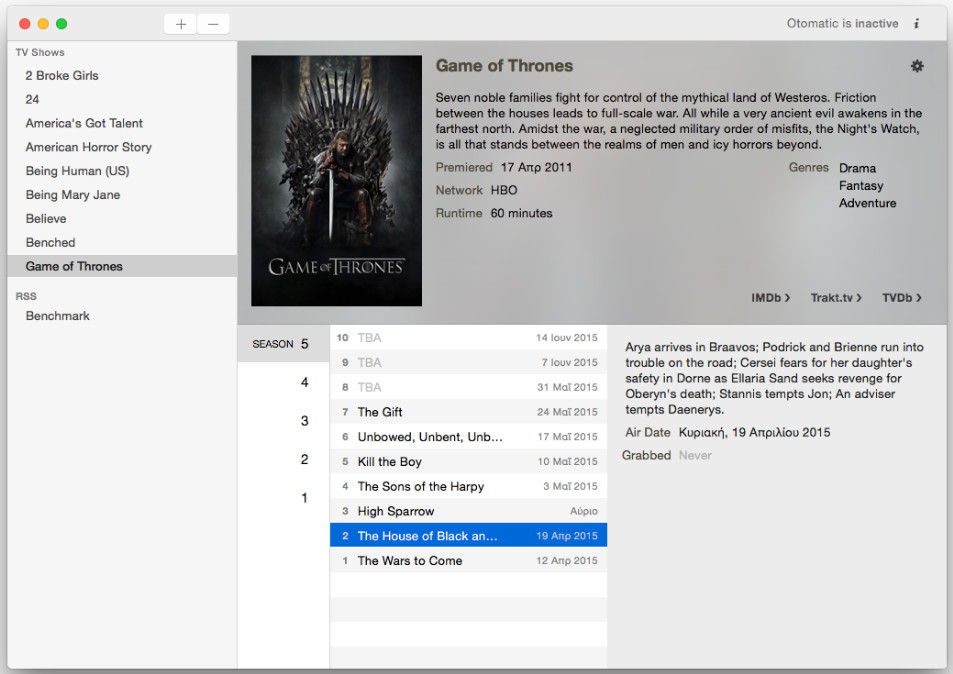The width and height of the screenshot is (953, 674).
Task: Select Being Mary Jane in the sidebar
Action: (122, 194)
